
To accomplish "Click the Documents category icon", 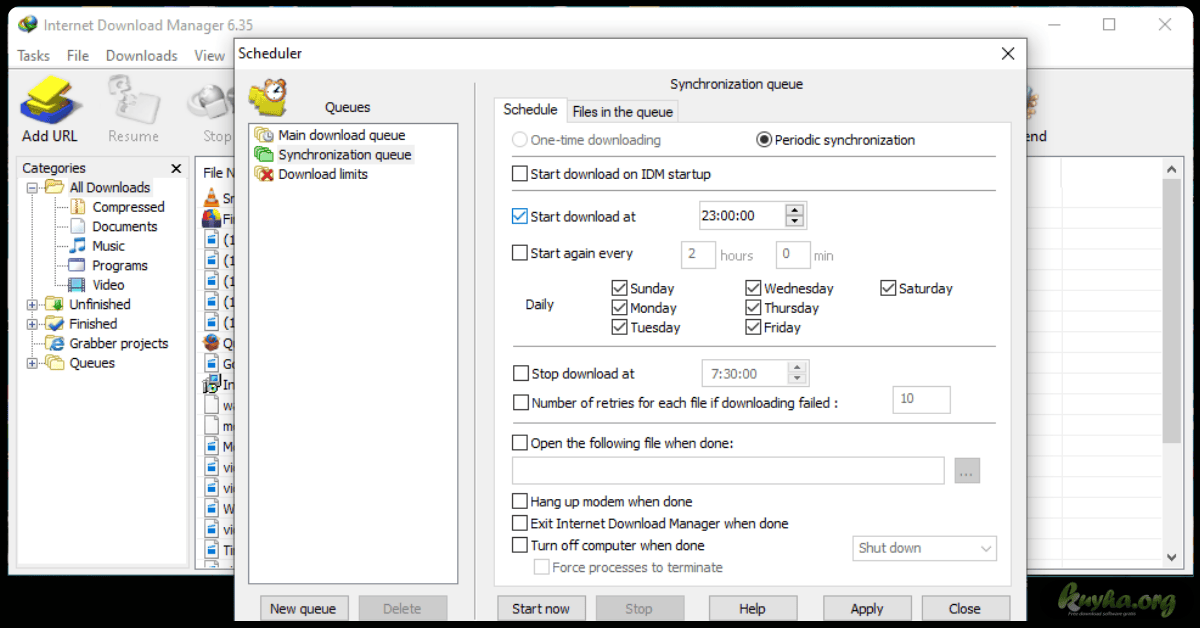I will pyautogui.click(x=78, y=226).
